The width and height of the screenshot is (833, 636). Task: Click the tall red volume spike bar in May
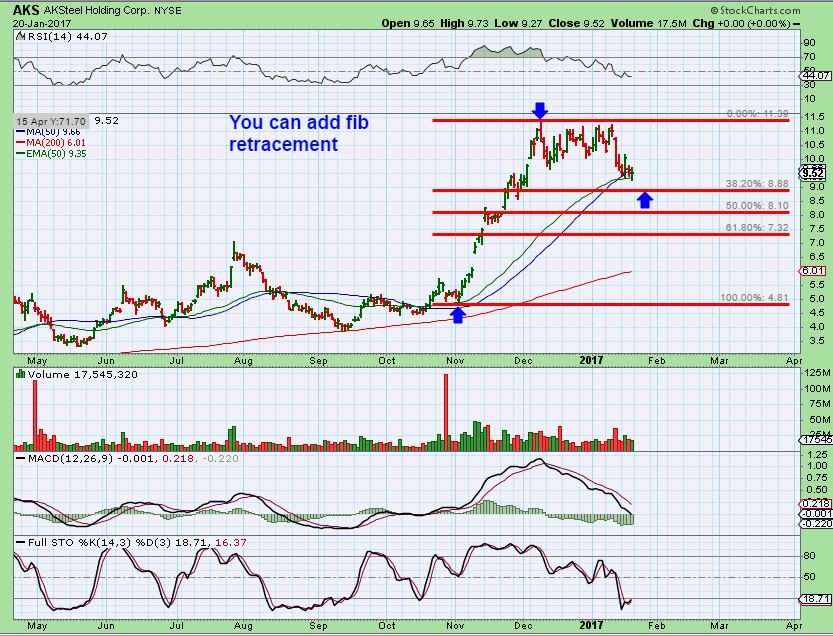point(36,415)
